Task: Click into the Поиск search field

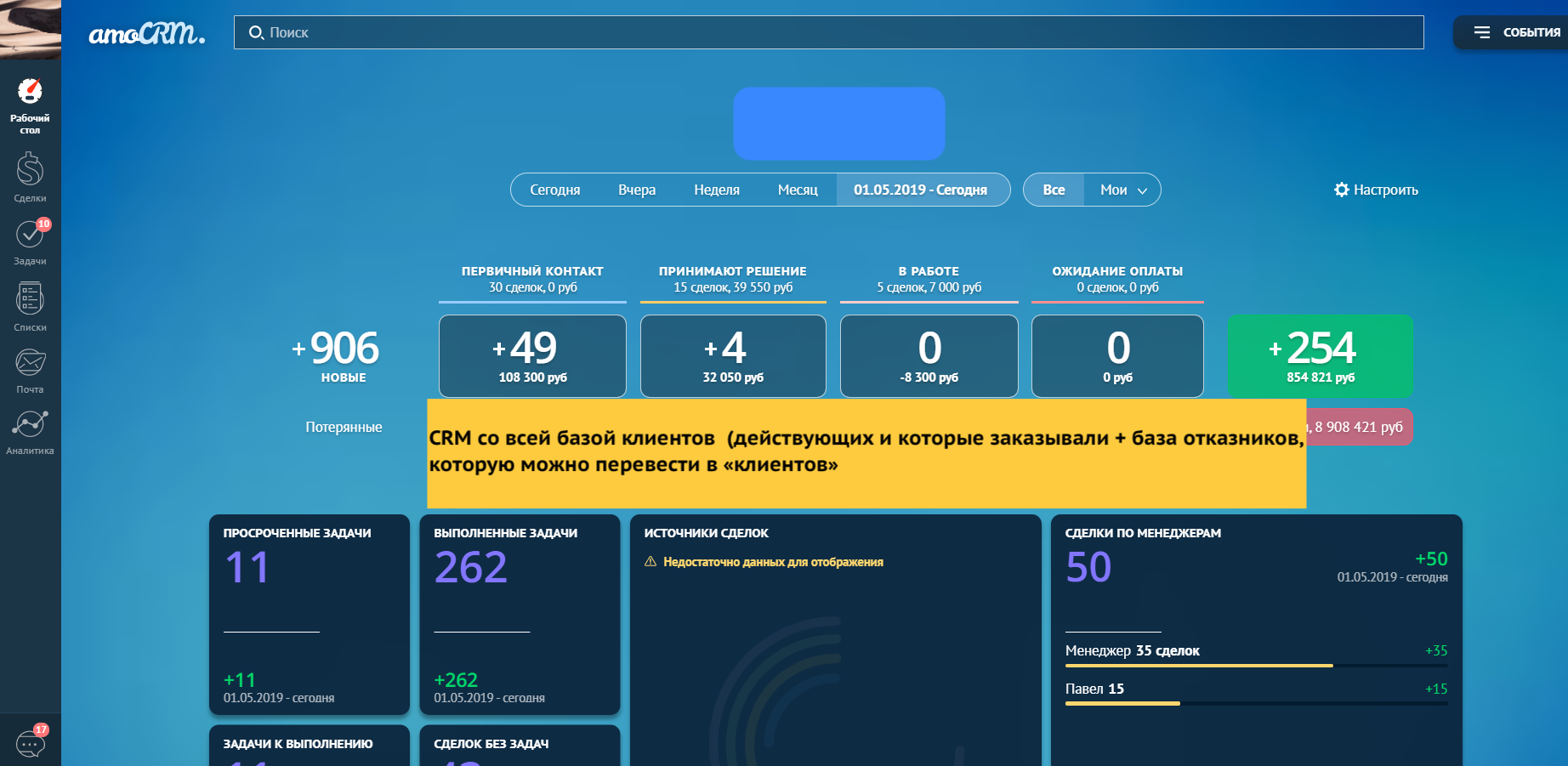Action: 828,32
